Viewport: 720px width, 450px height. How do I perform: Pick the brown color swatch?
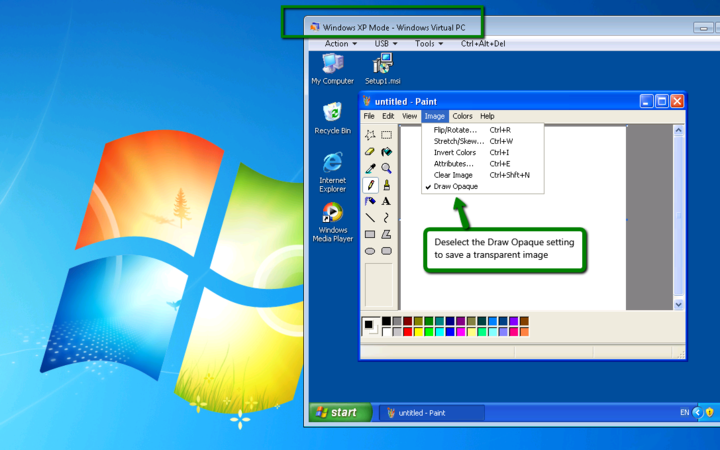pos(524,321)
